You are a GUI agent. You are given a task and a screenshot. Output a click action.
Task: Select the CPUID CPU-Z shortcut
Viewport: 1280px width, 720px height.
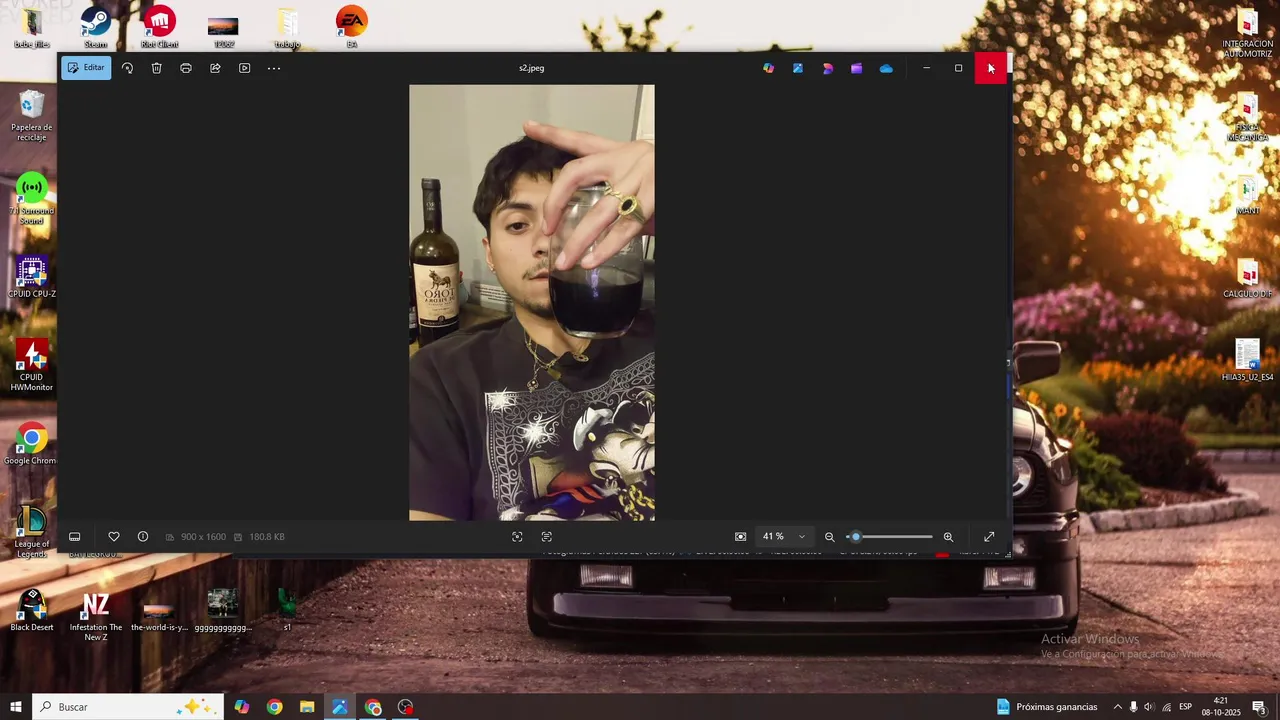coord(32,277)
